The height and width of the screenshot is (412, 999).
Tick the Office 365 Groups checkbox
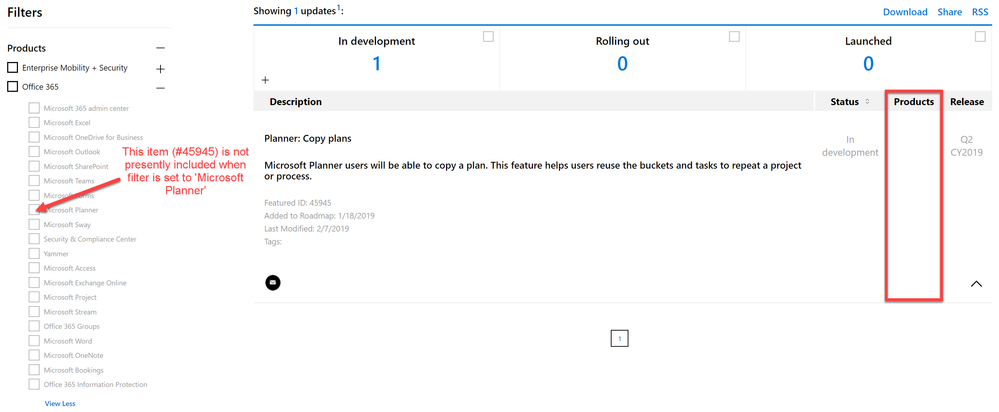(34, 326)
